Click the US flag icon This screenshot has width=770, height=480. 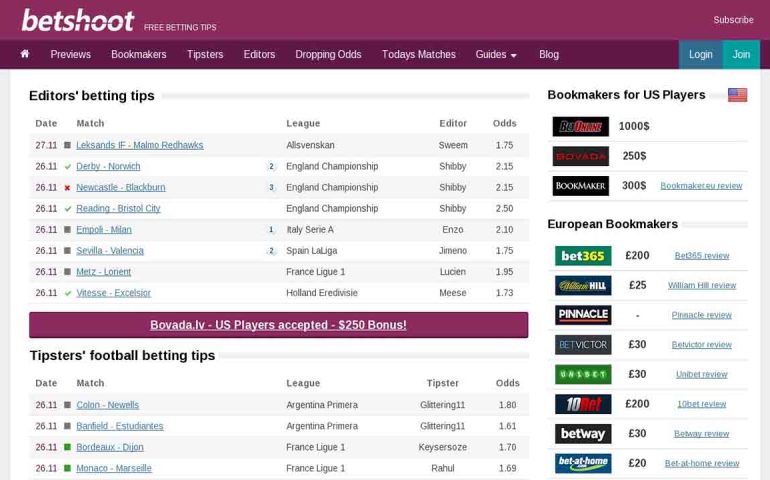coord(737,95)
